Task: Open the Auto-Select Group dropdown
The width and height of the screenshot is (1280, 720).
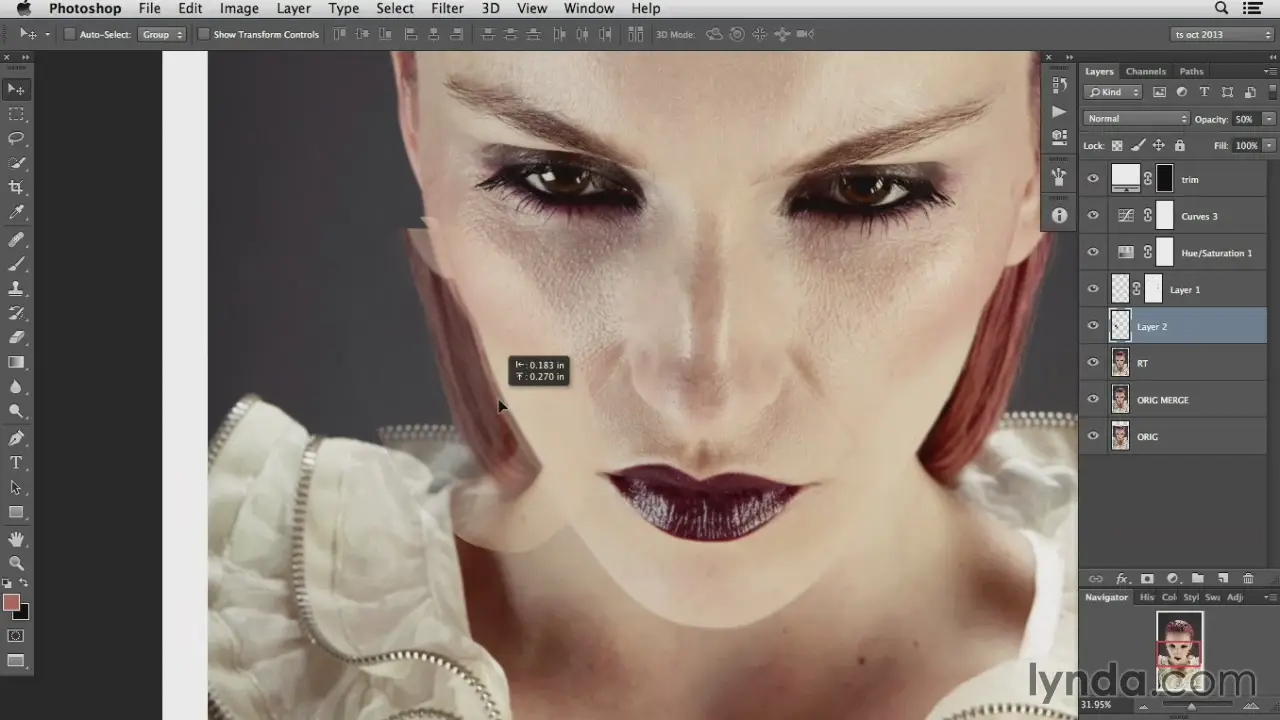Action: pos(162,34)
